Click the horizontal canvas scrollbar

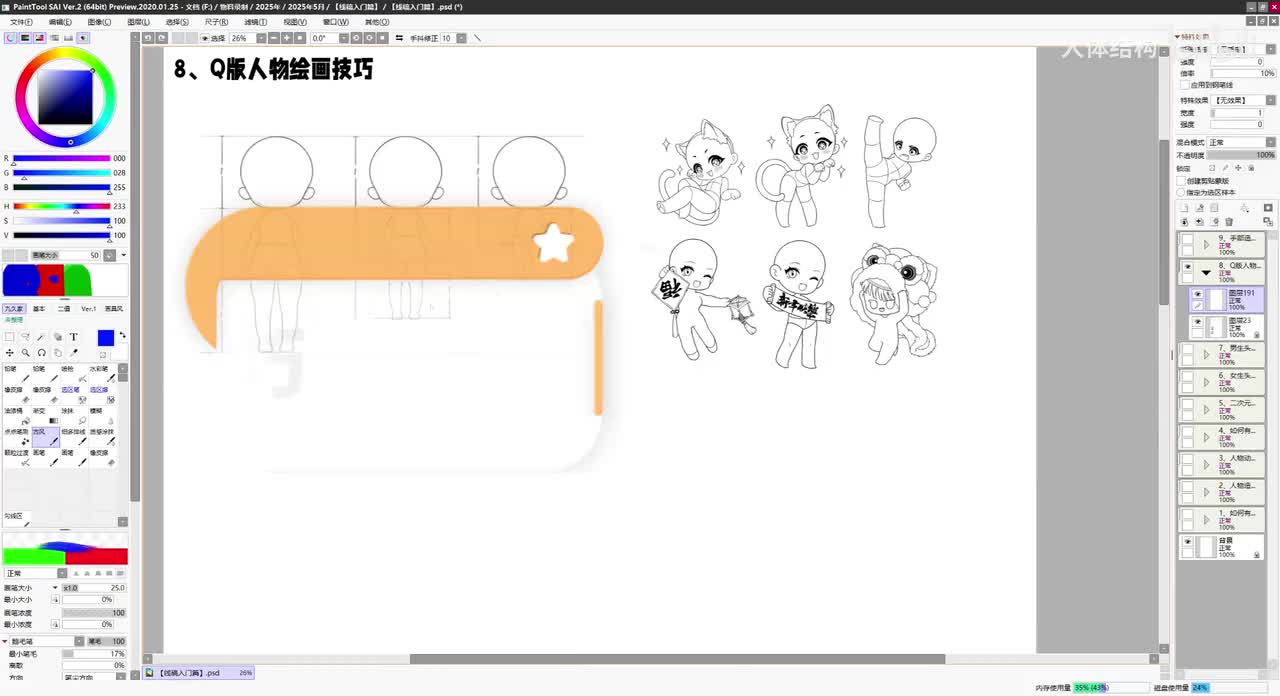(x=677, y=659)
